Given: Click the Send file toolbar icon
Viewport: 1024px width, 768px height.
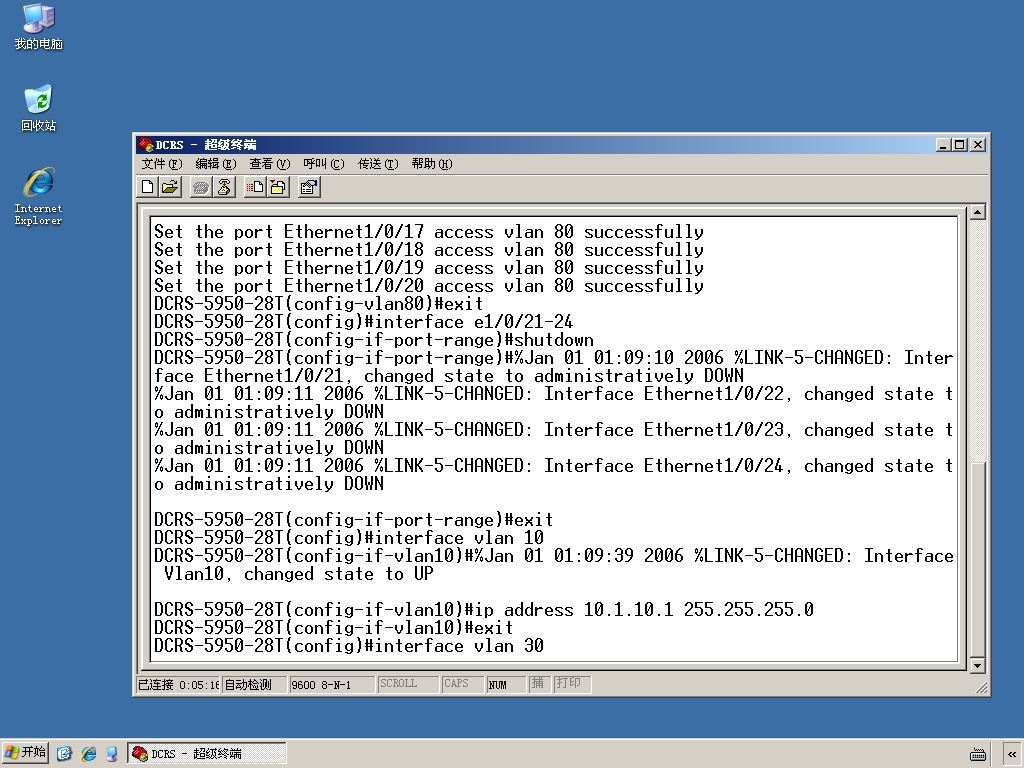Looking at the screenshot, I should (x=255, y=188).
